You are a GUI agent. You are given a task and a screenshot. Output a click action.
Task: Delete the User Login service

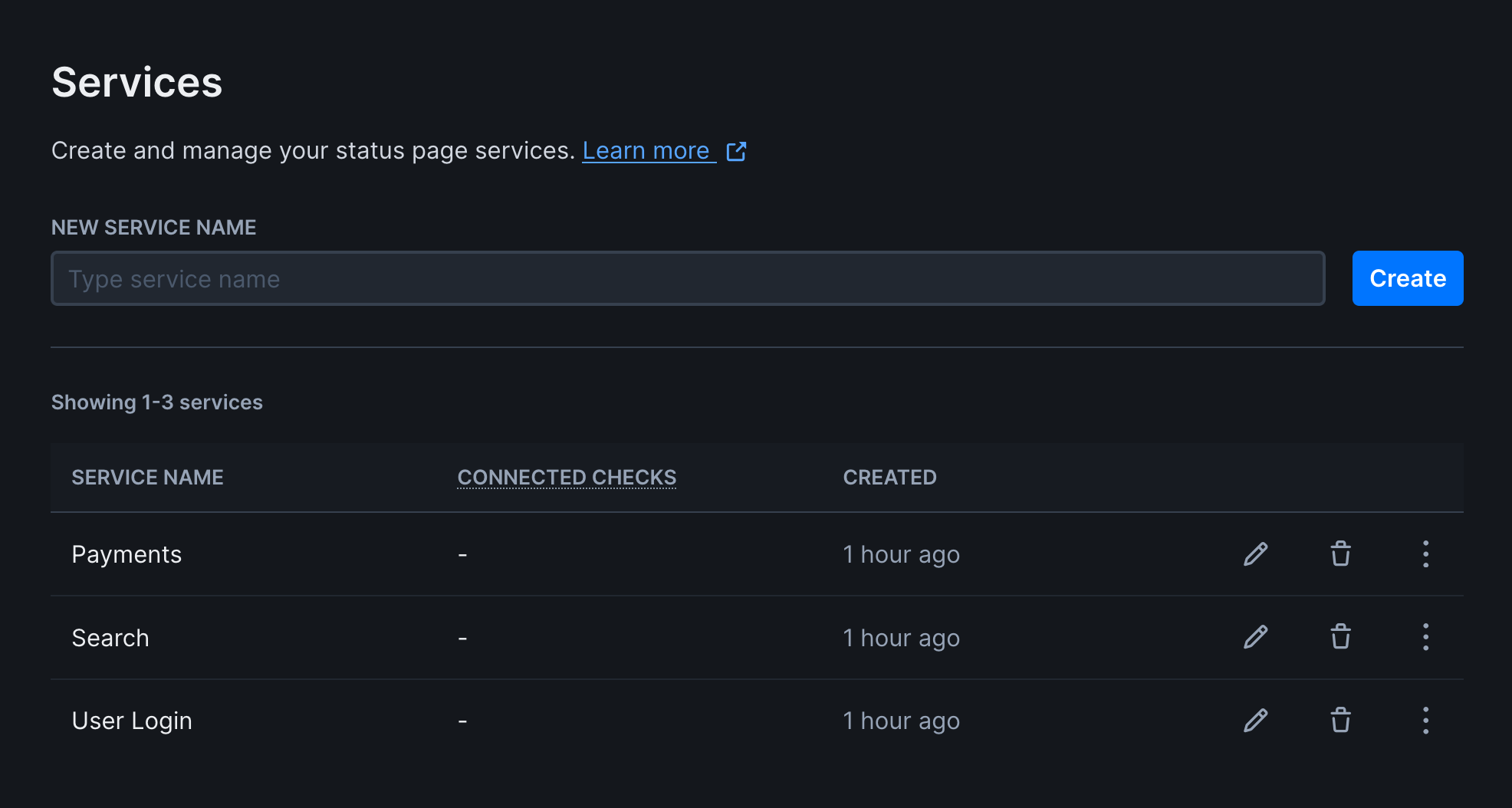(x=1340, y=720)
